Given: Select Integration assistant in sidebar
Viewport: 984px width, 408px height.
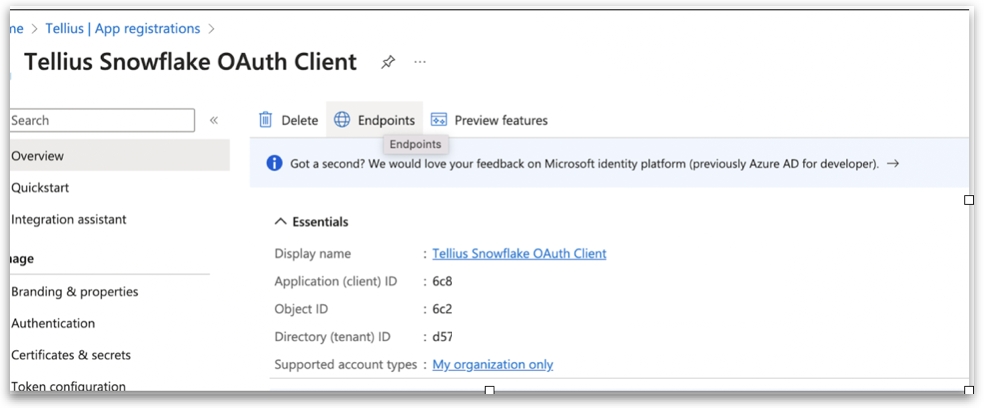Looking at the screenshot, I should pyautogui.click(x=69, y=219).
